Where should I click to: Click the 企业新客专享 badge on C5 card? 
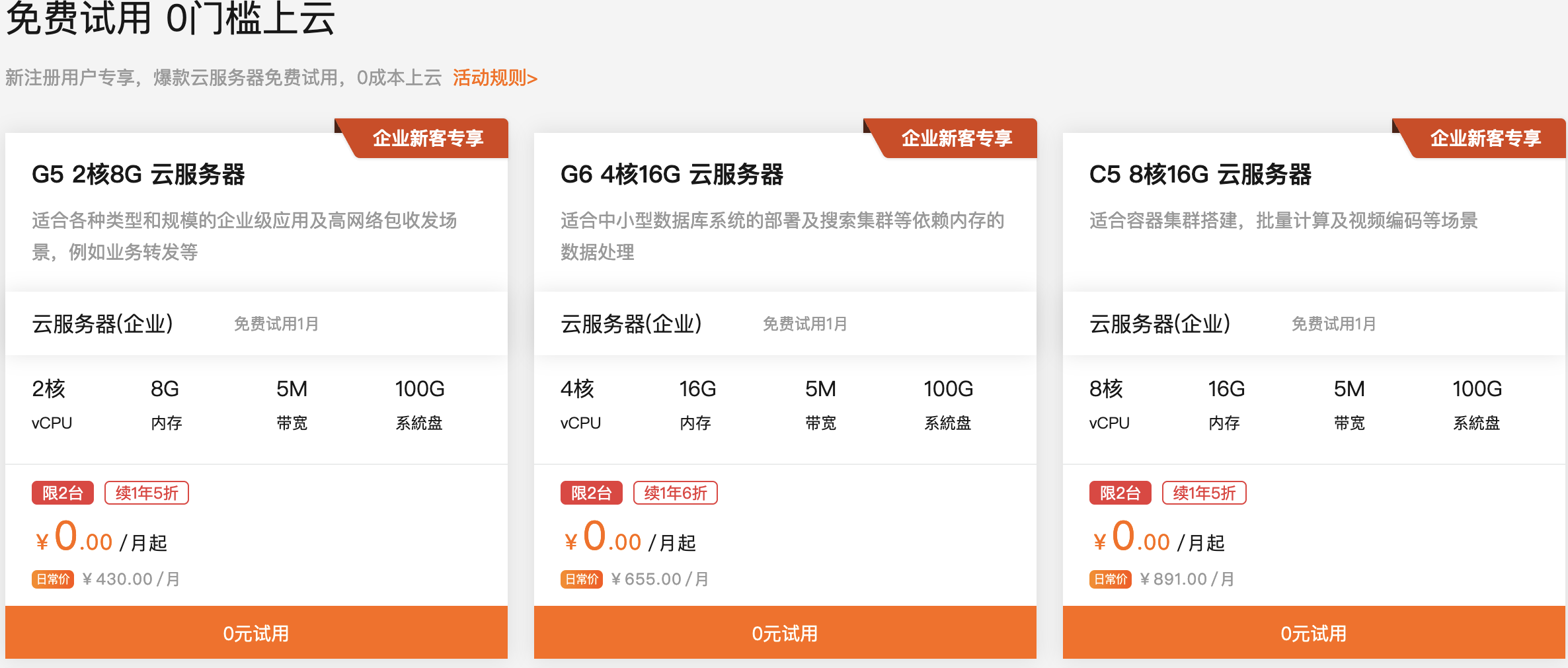point(1486,139)
